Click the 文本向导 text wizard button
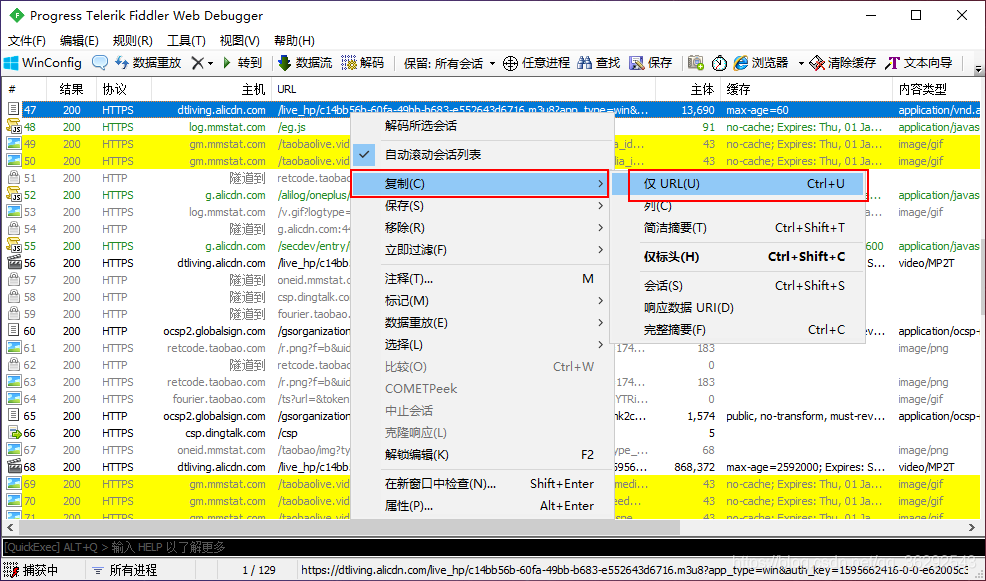986x581 pixels. point(919,63)
